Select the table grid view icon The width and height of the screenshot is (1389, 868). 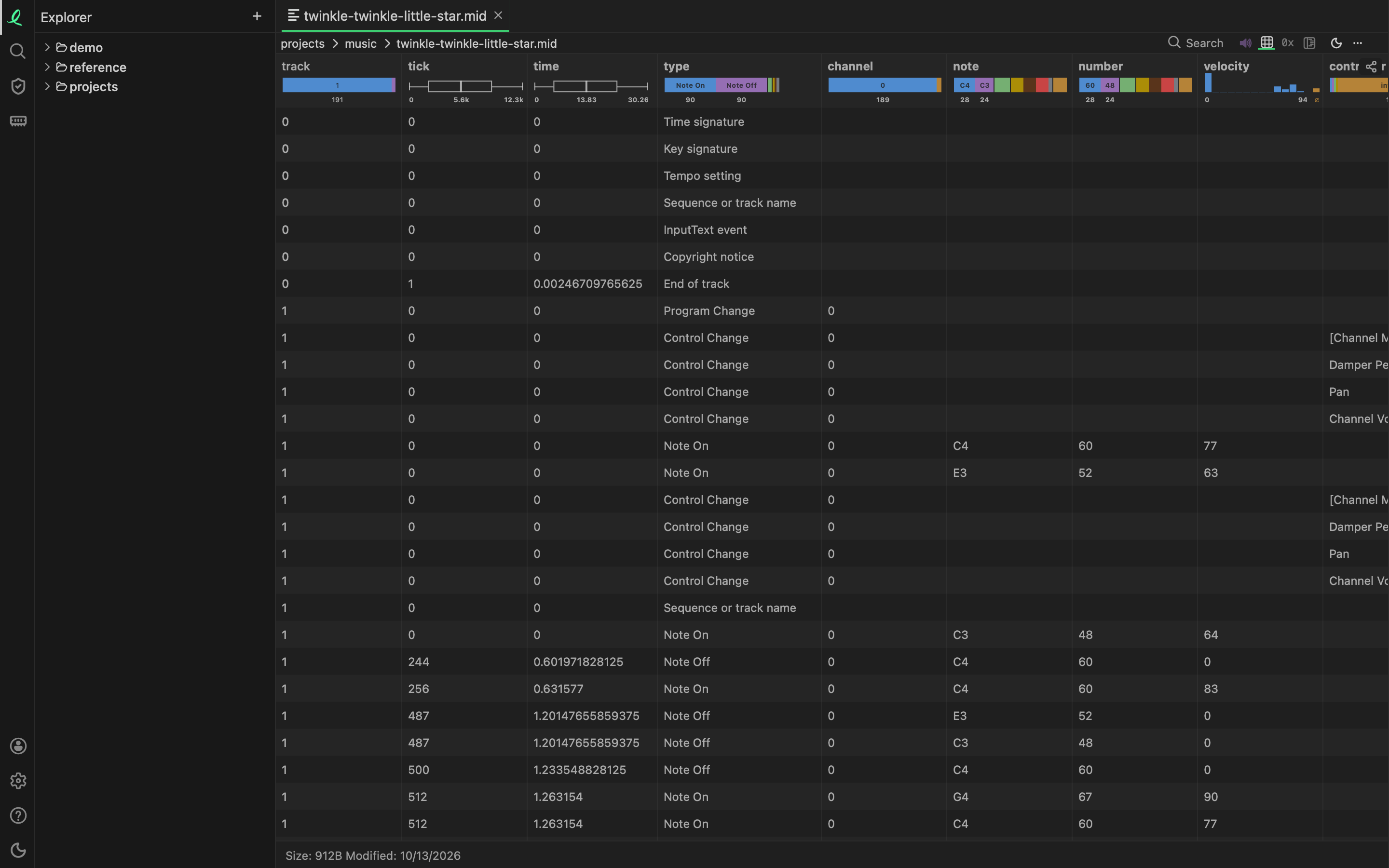(1267, 43)
